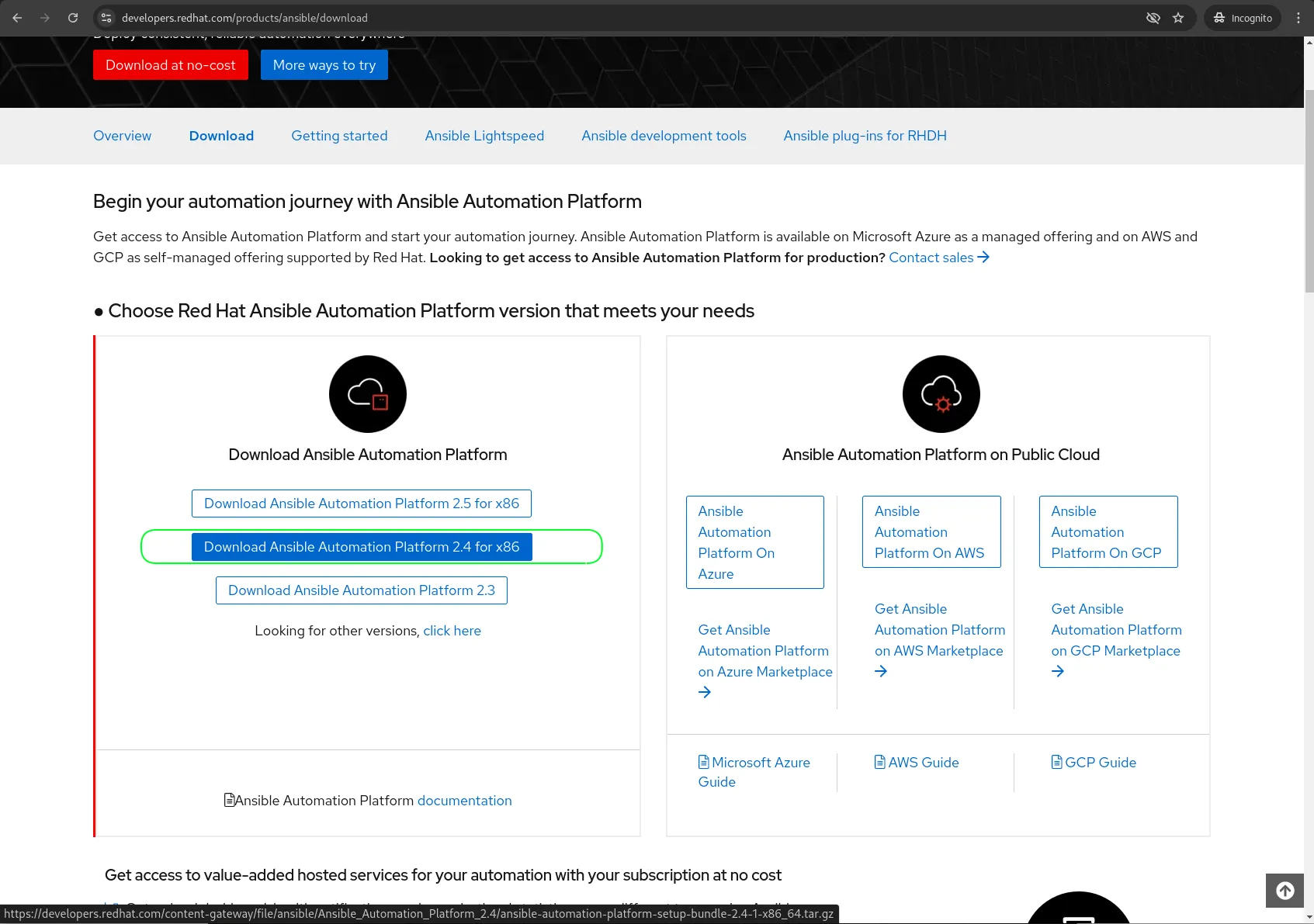Click the public cloud gear circle icon
The width and height of the screenshot is (1314, 924).
pyautogui.click(x=941, y=394)
